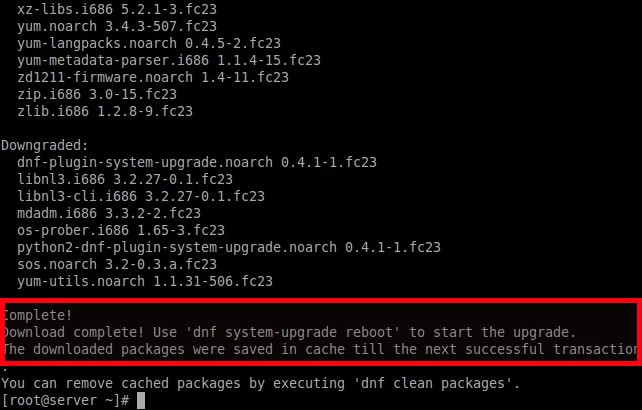Click the terminal cursor block after the prompt

[141, 401]
